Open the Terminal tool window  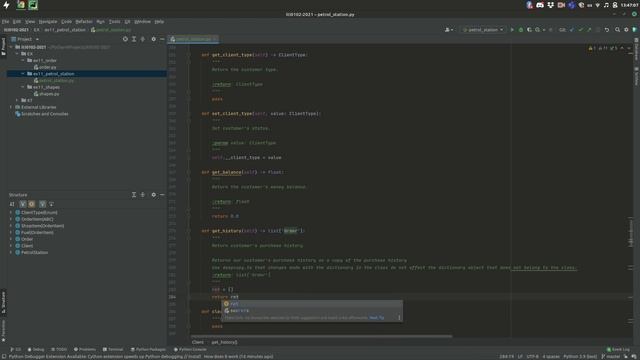[x=113, y=349]
